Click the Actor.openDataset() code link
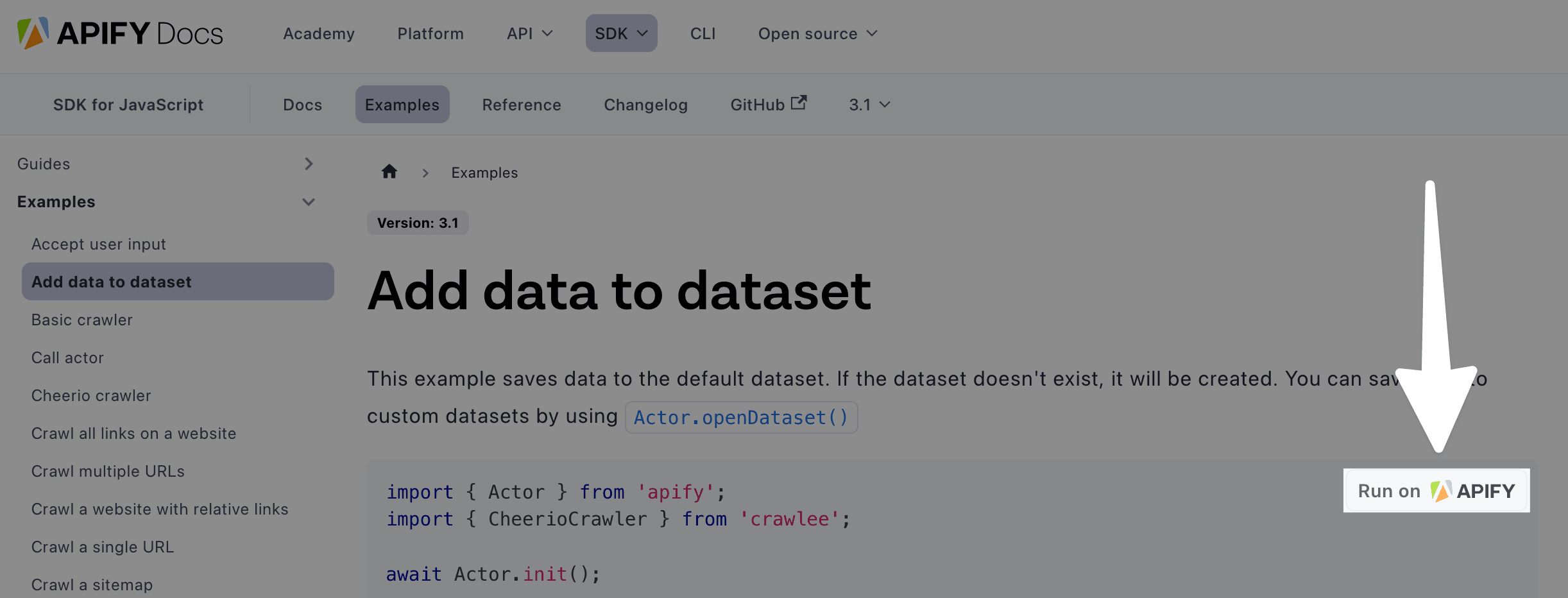 (741, 418)
